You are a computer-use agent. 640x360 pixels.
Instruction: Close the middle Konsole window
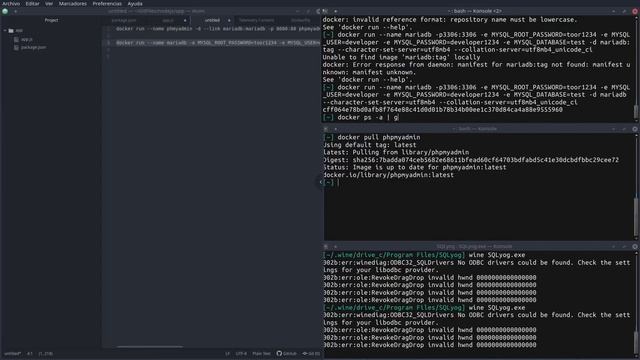[635, 129]
